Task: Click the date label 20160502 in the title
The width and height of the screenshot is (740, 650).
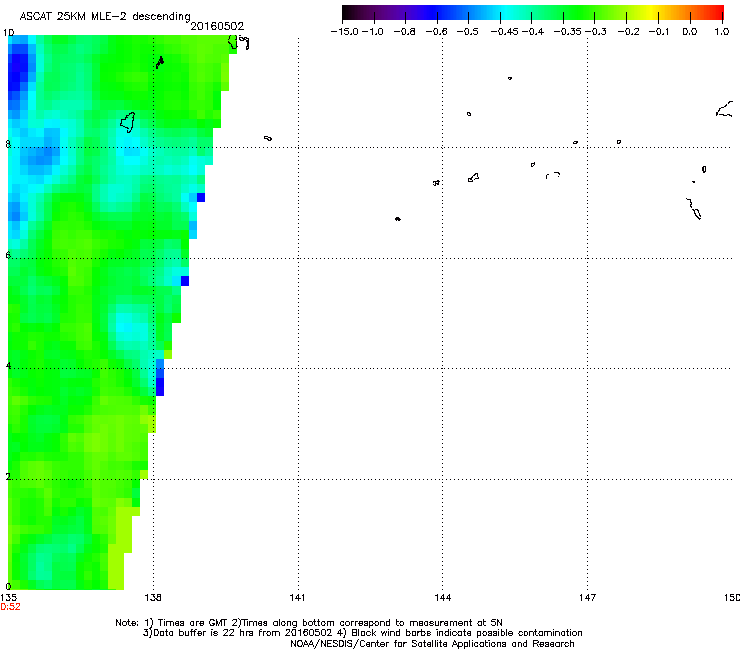Action: [x=217, y=26]
